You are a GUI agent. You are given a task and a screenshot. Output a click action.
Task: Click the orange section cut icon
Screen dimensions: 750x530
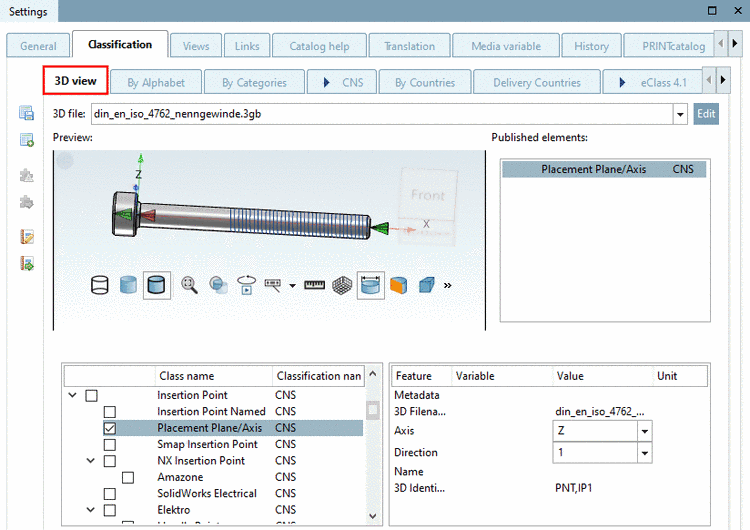tap(398, 285)
